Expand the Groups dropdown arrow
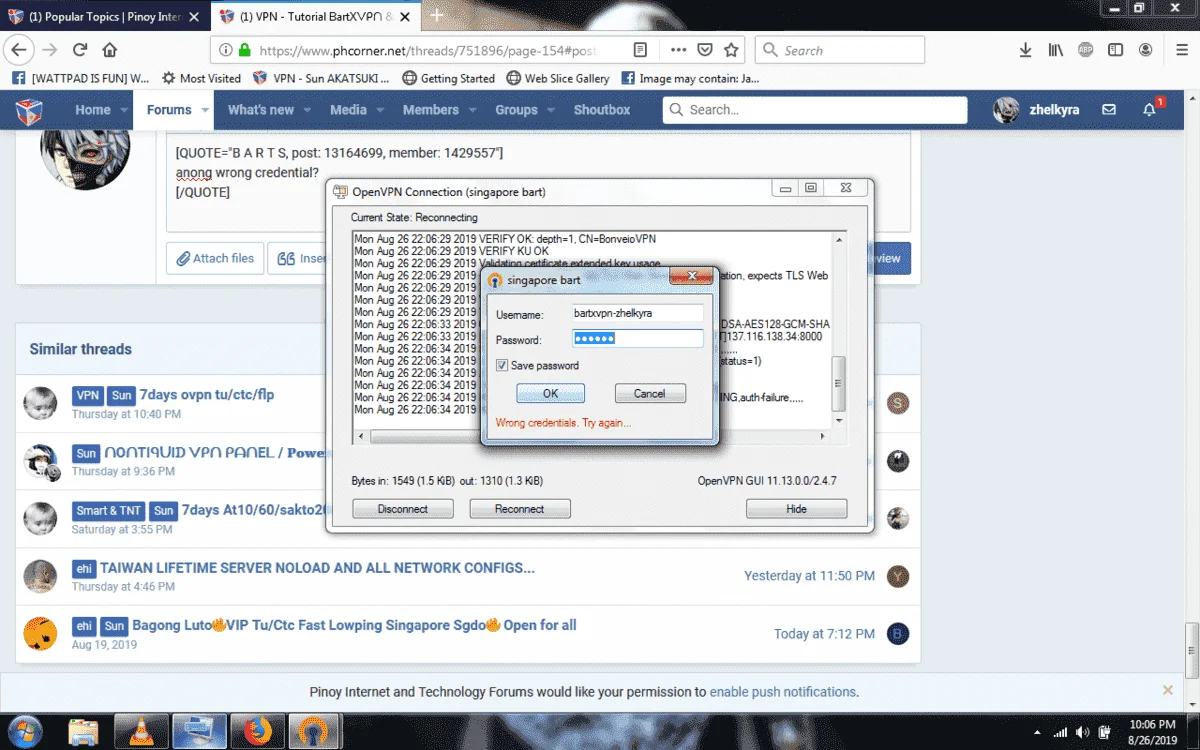The height and width of the screenshot is (750, 1200). pyautogui.click(x=550, y=110)
